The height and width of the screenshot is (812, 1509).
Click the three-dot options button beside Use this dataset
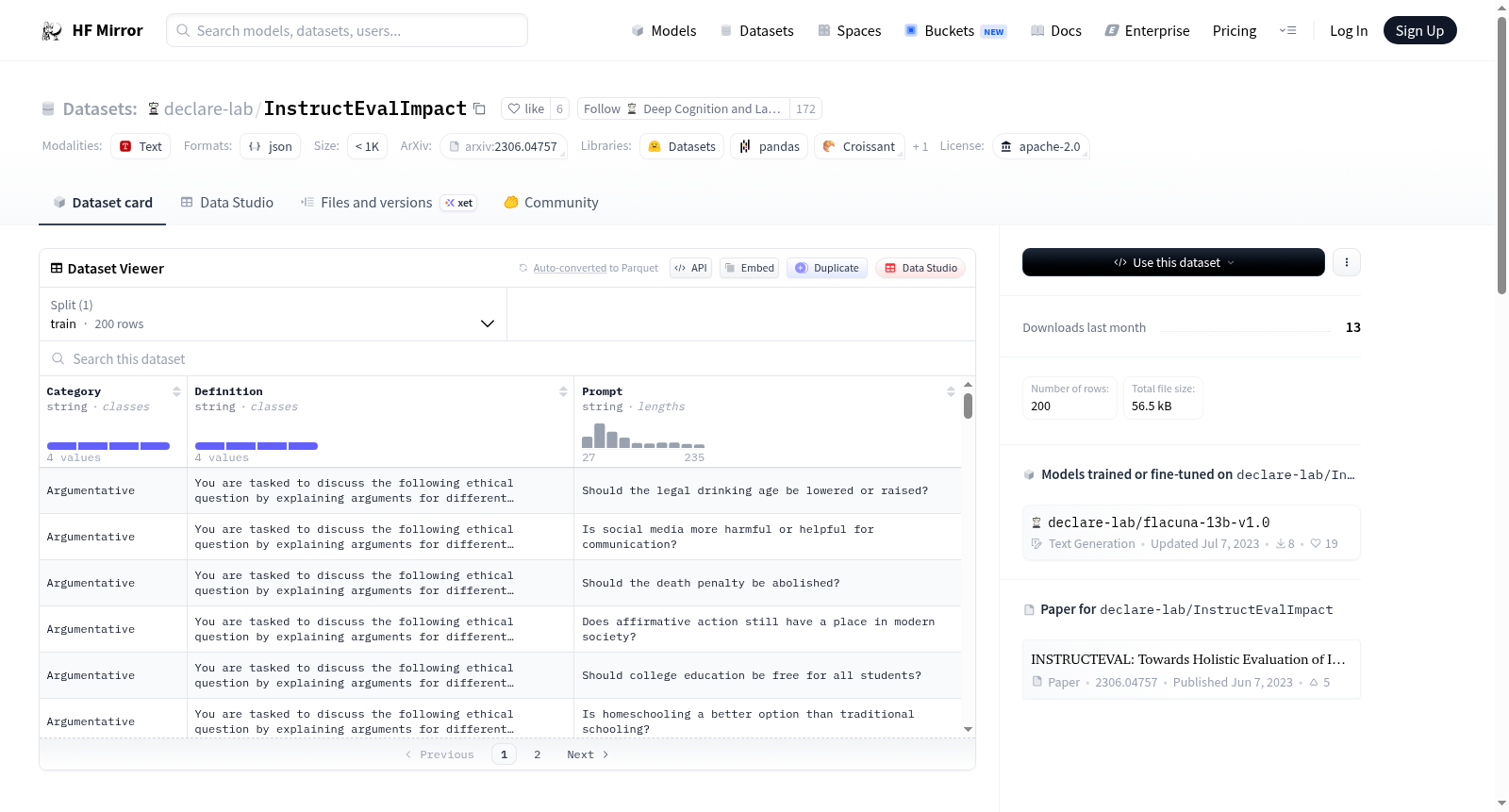point(1347,262)
